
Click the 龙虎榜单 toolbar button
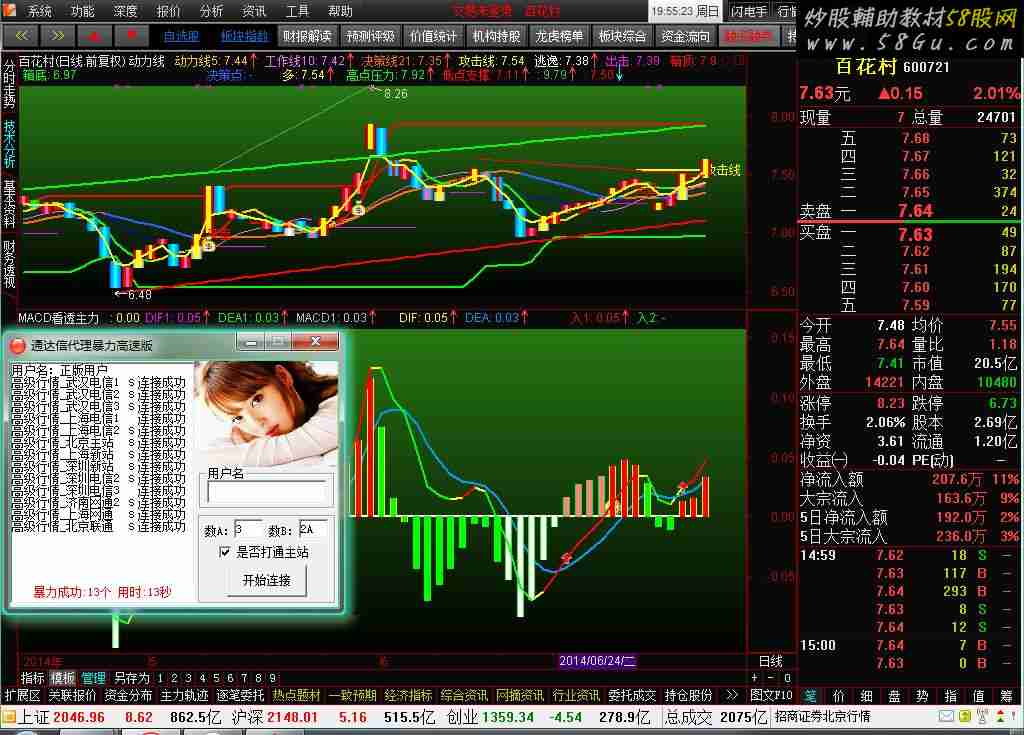click(559, 37)
